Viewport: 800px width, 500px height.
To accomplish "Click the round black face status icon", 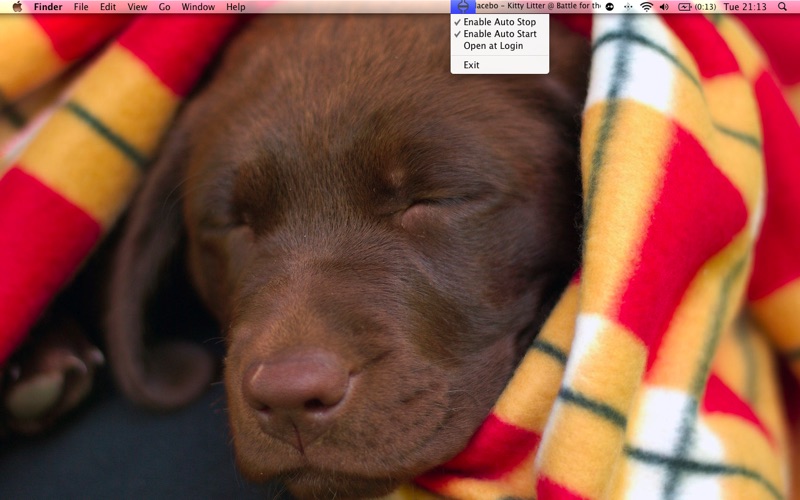I will pos(610,7).
